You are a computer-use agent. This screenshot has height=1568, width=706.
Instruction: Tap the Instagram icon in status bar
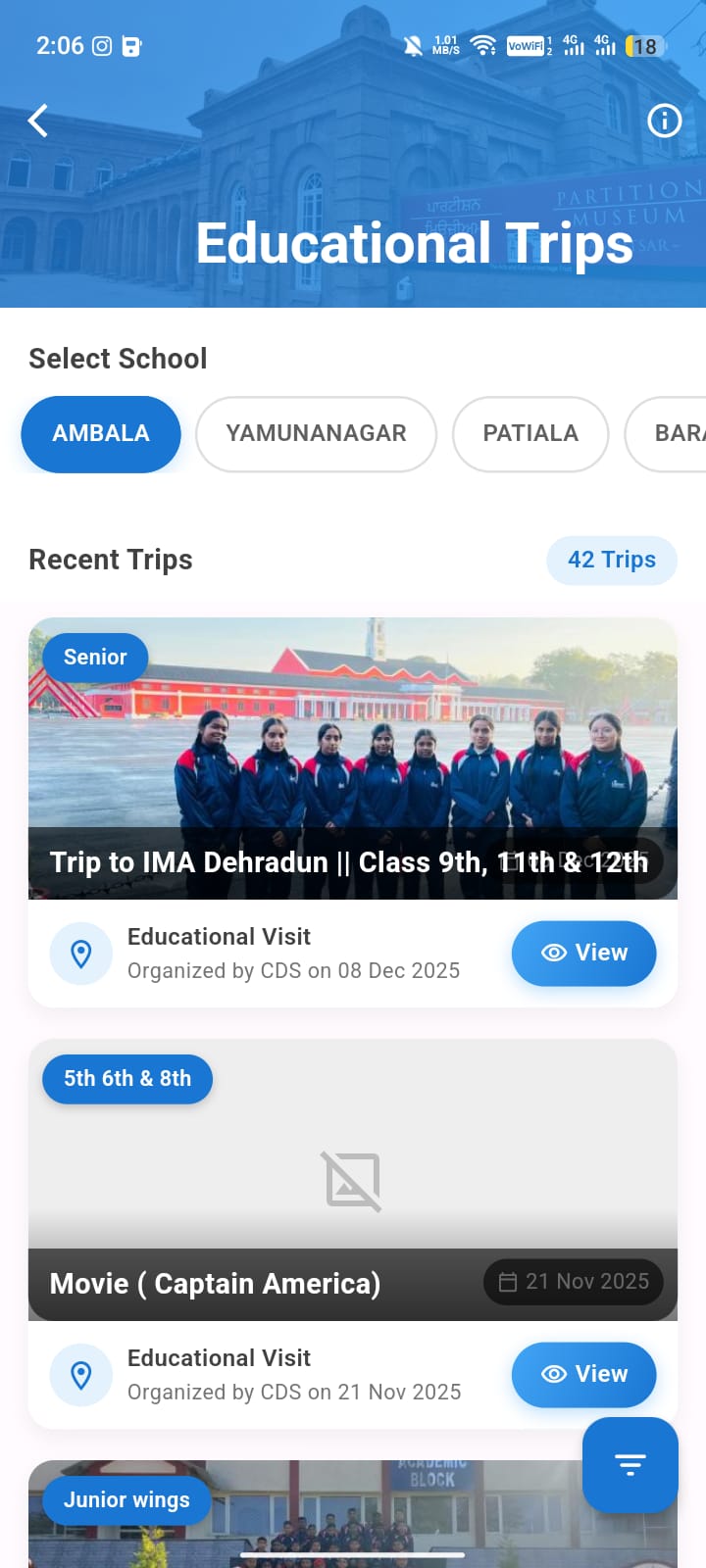click(102, 46)
